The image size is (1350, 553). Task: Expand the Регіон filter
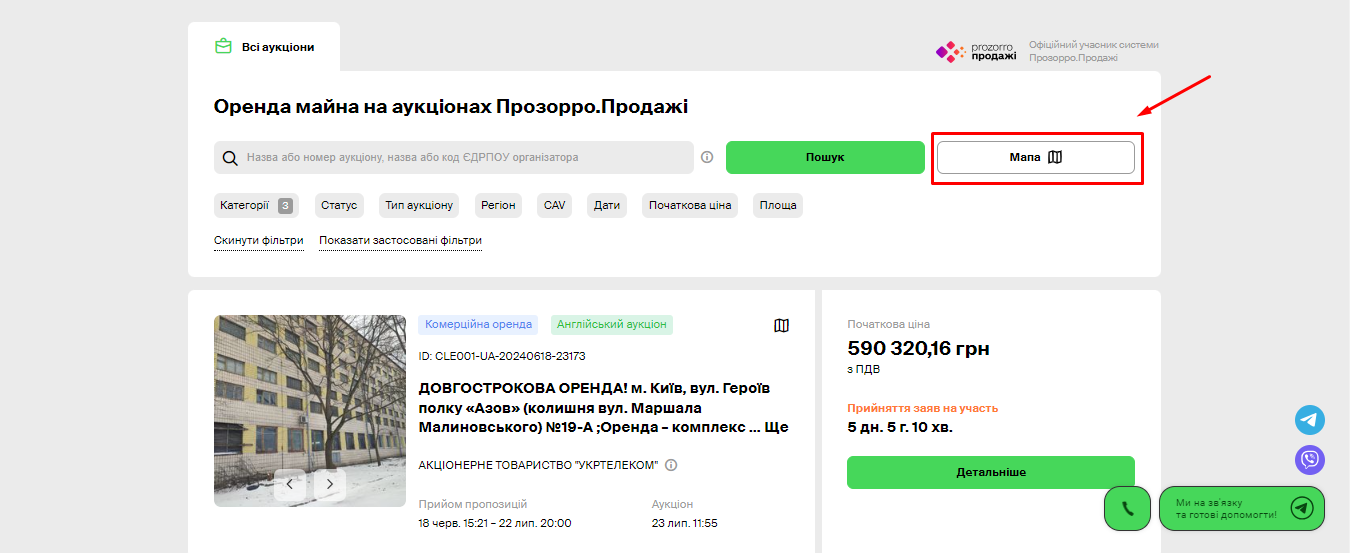497,205
